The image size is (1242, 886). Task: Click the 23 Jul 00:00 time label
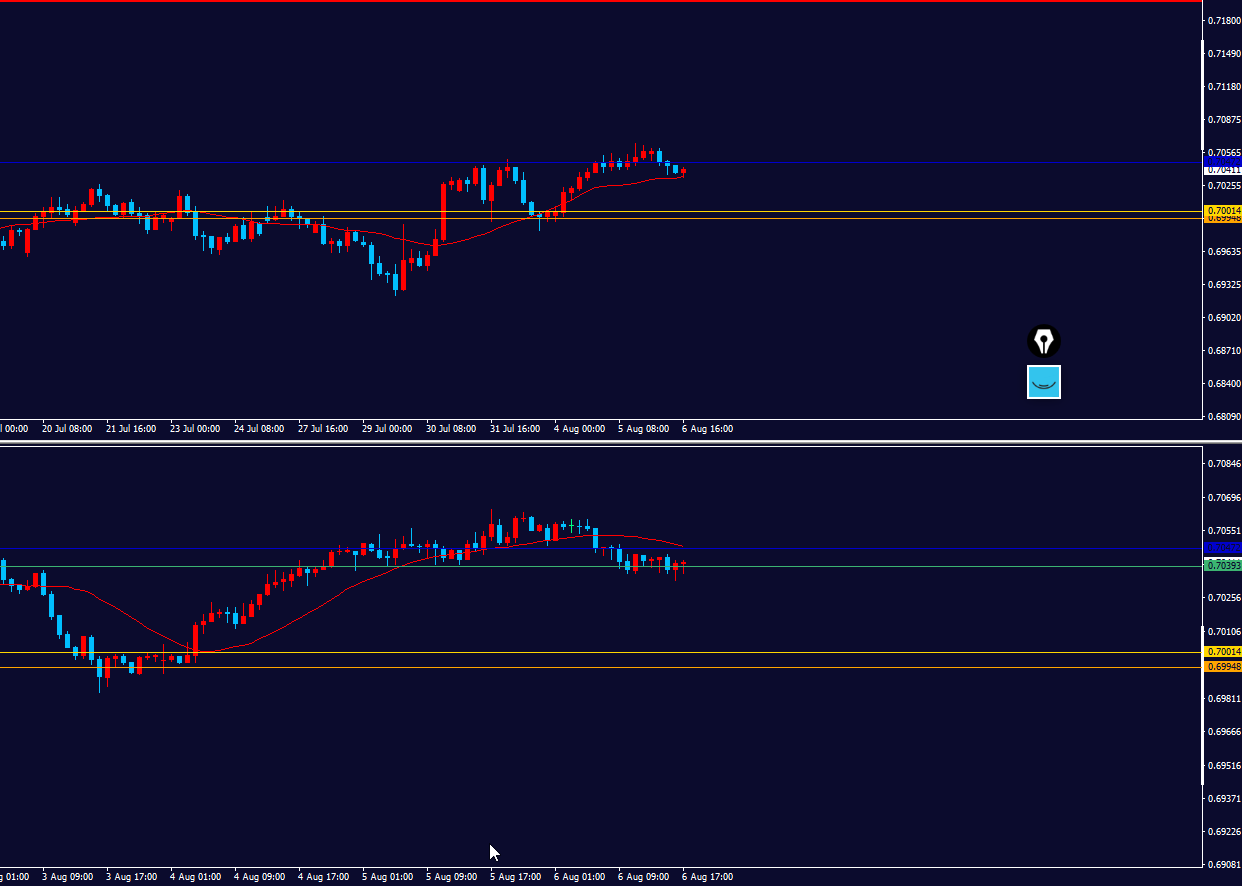pos(195,428)
